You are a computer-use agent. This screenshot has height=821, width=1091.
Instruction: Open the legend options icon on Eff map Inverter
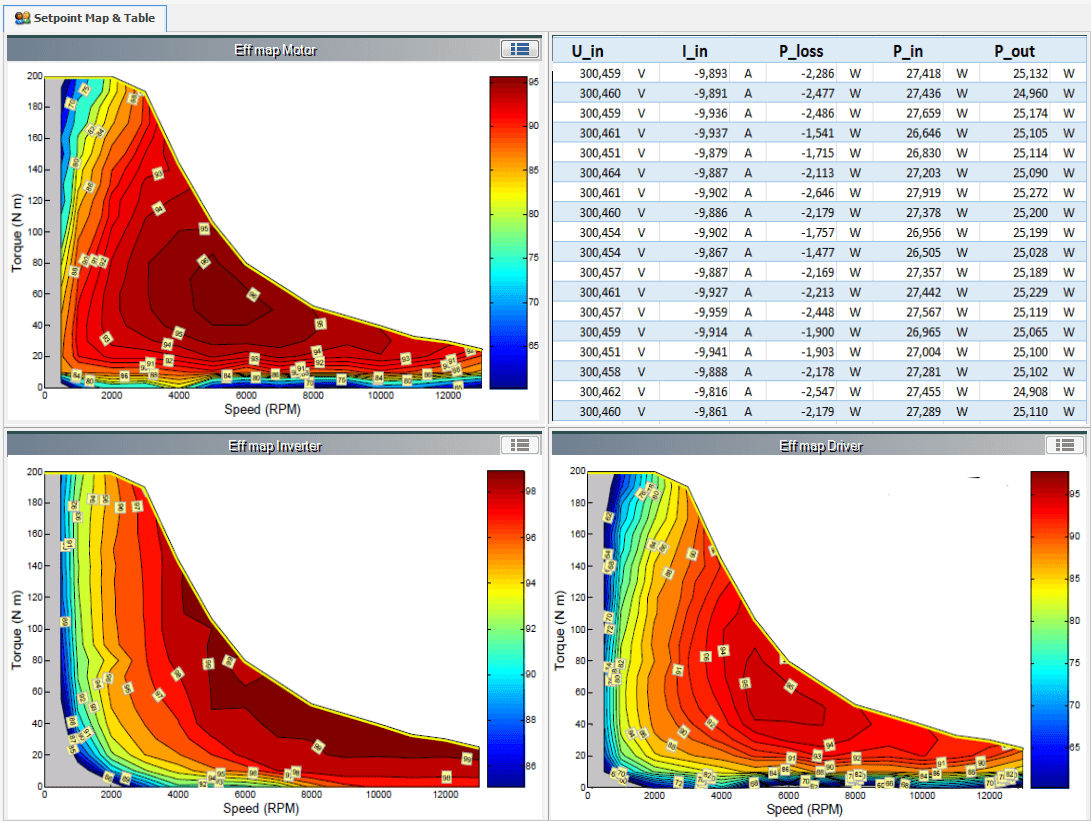pyautogui.click(x=519, y=446)
